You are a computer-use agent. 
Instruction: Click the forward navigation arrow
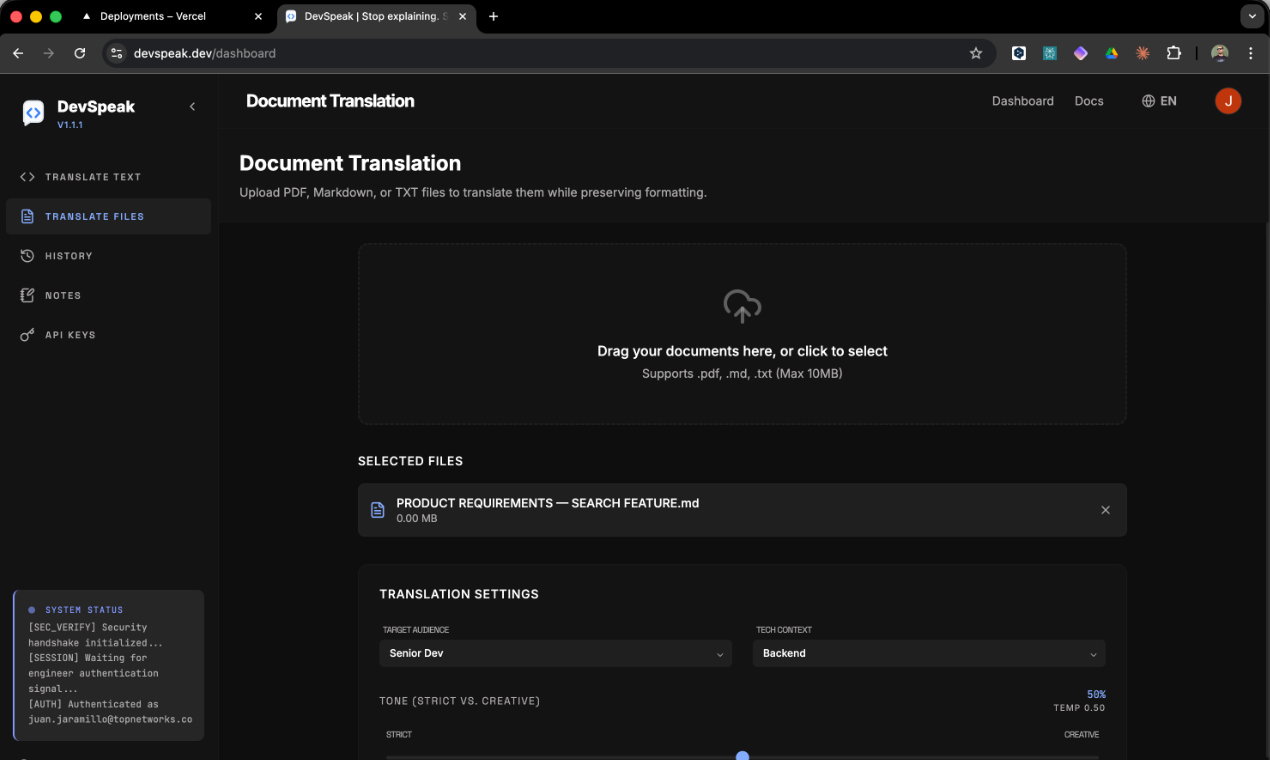[x=49, y=53]
